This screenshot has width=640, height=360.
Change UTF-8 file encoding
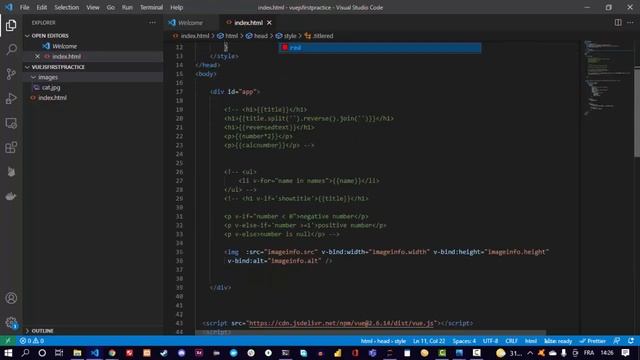[x=490, y=341]
